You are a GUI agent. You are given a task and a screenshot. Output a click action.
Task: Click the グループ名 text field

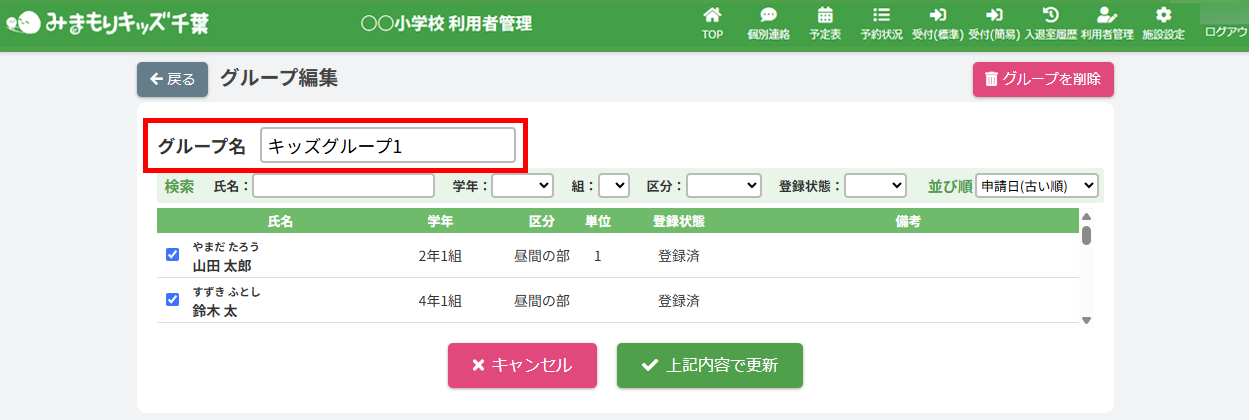387,146
